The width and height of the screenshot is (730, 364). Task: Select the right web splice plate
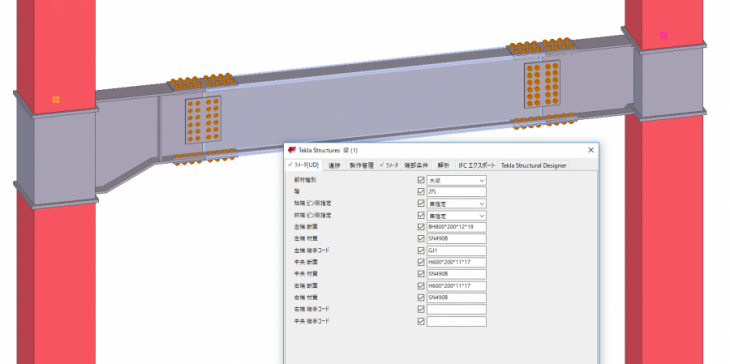[542, 84]
